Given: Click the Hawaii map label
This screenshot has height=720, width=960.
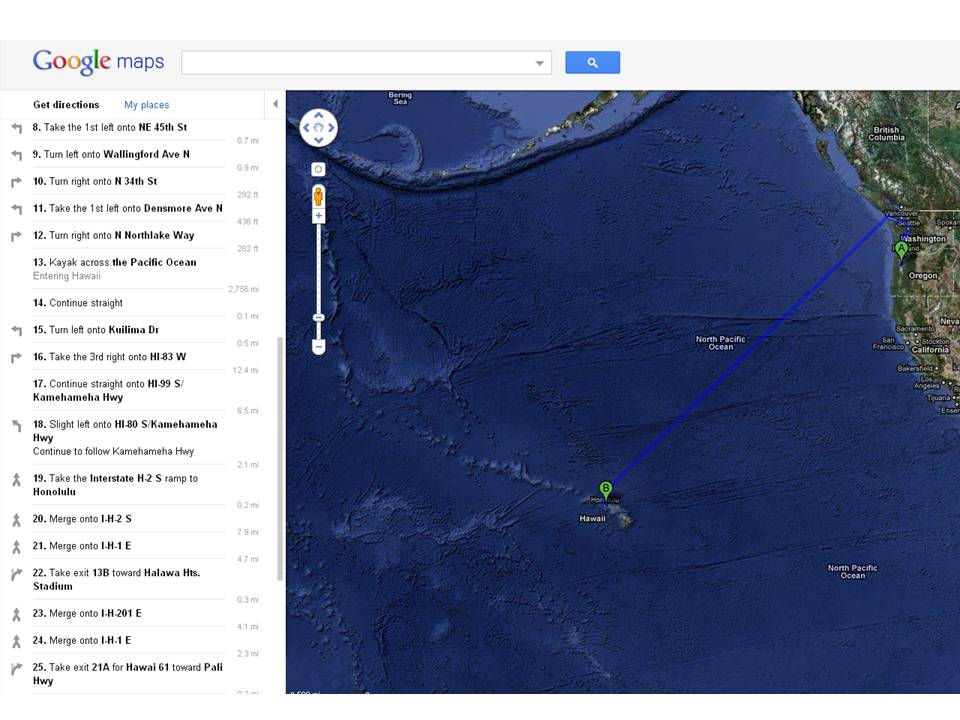Looking at the screenshot, I should (592, 519).
